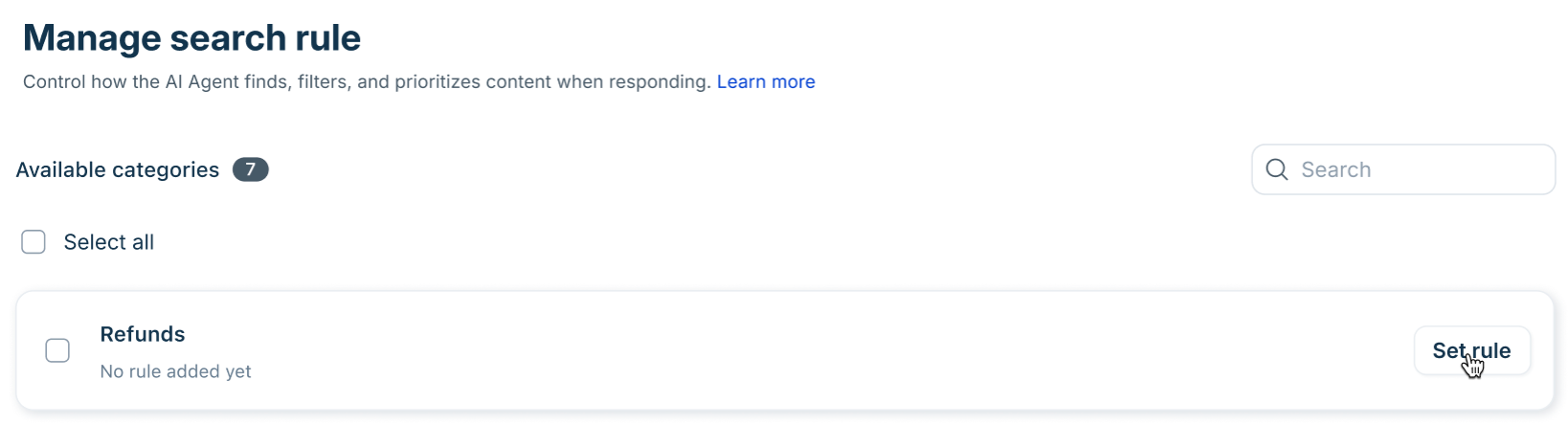Add a rule using the Set rule button

pyautogui.click(x=1471, y=350)
